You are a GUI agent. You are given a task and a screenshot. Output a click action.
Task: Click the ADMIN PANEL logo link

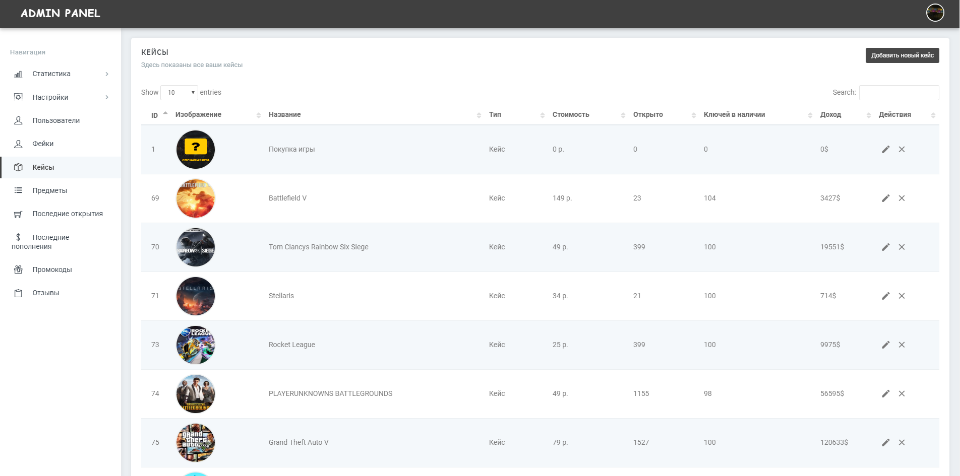tap(60, 13)
